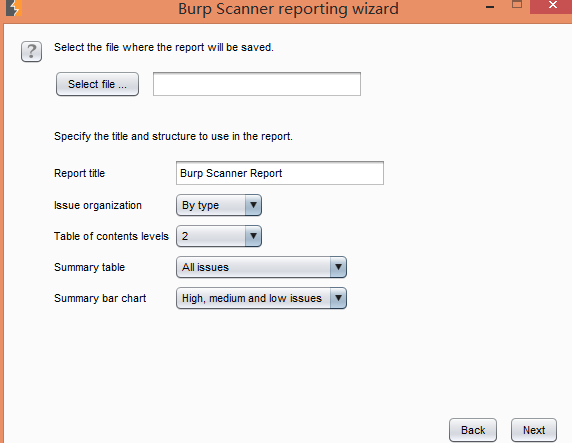Click 'High, medium and low issues' value

point(252,298)
